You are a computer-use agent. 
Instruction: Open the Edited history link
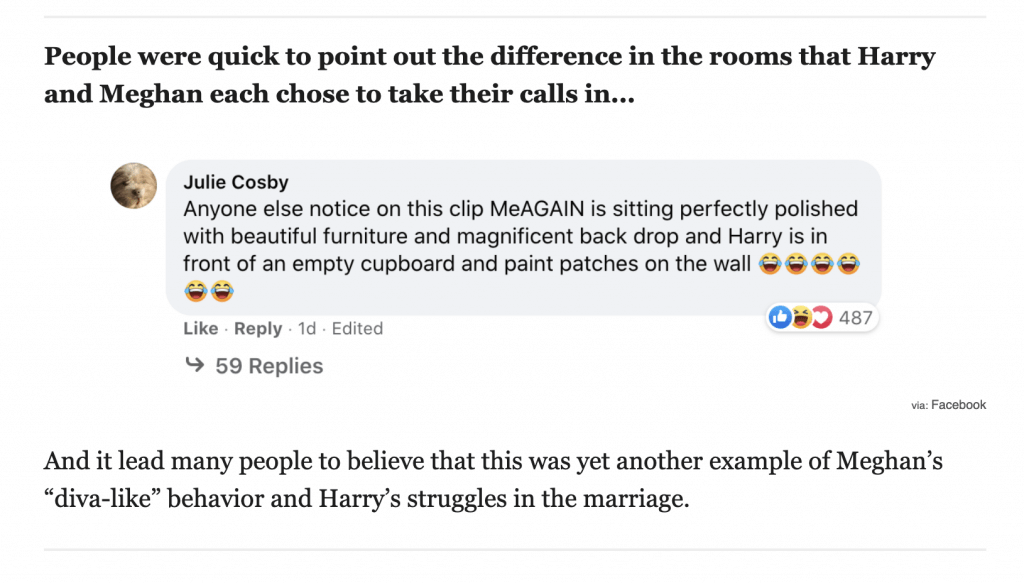coord(357,328)
